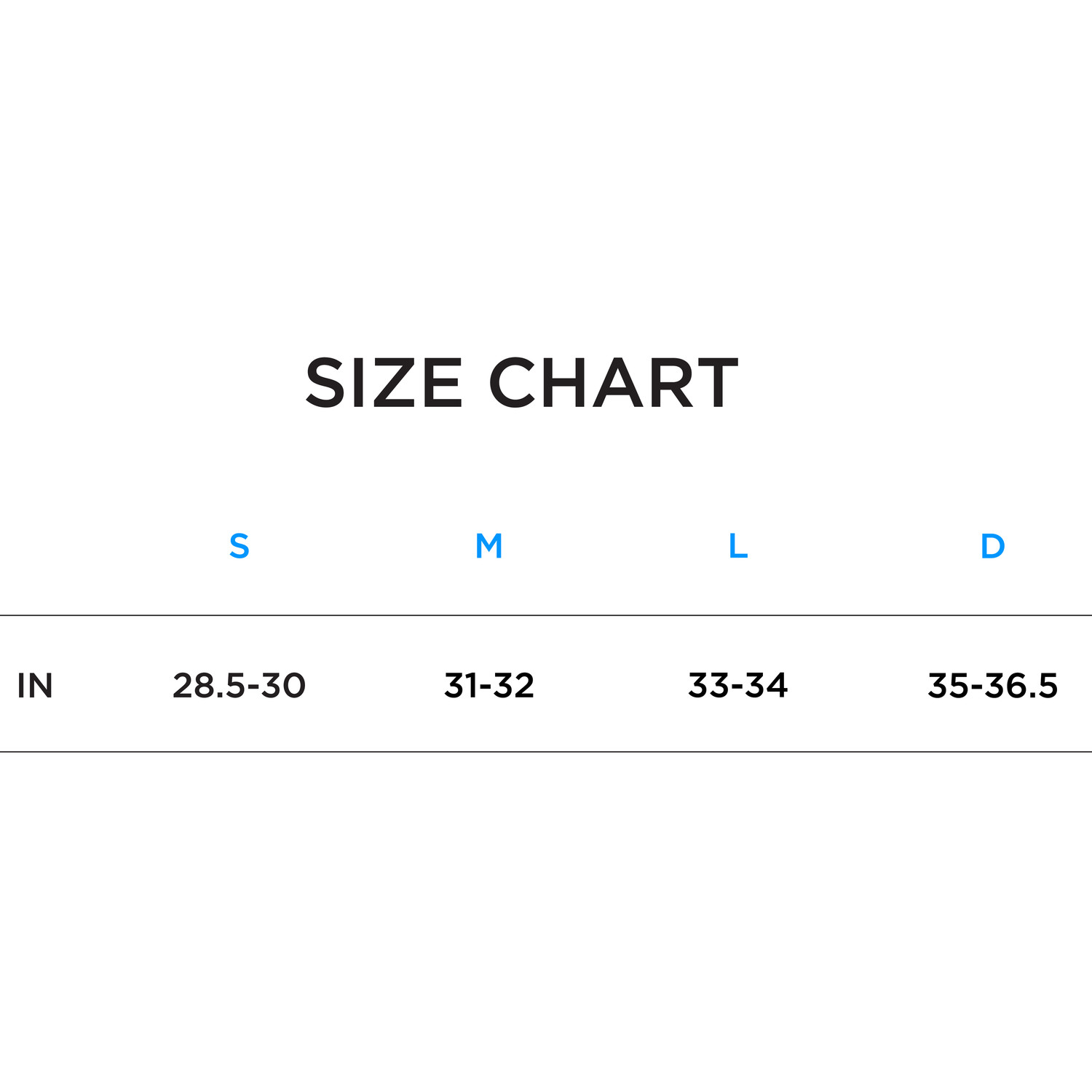The width and height of the screenshot is (1092, 1092).
Task: Click the number 28.5 in the S column
Action: [207, 686]
